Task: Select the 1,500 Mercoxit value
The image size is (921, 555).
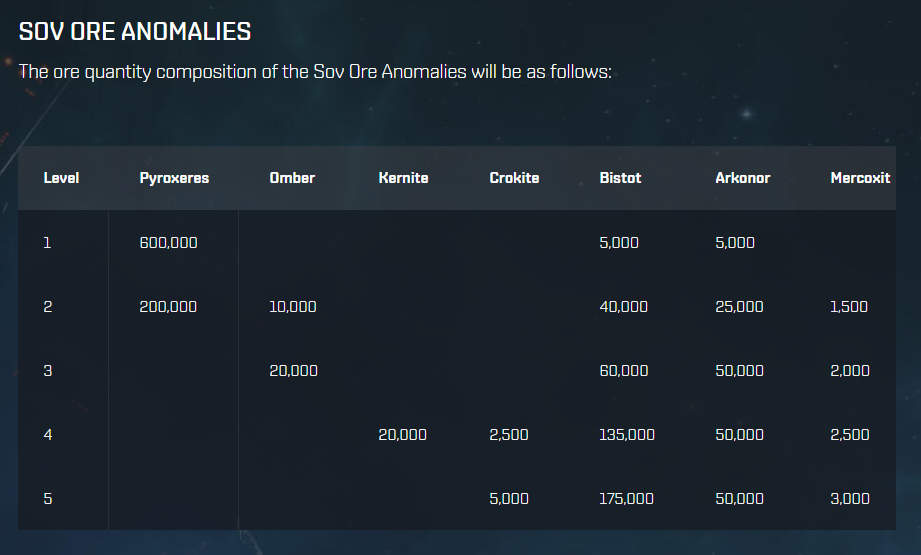Action: [x=849, y=306]
